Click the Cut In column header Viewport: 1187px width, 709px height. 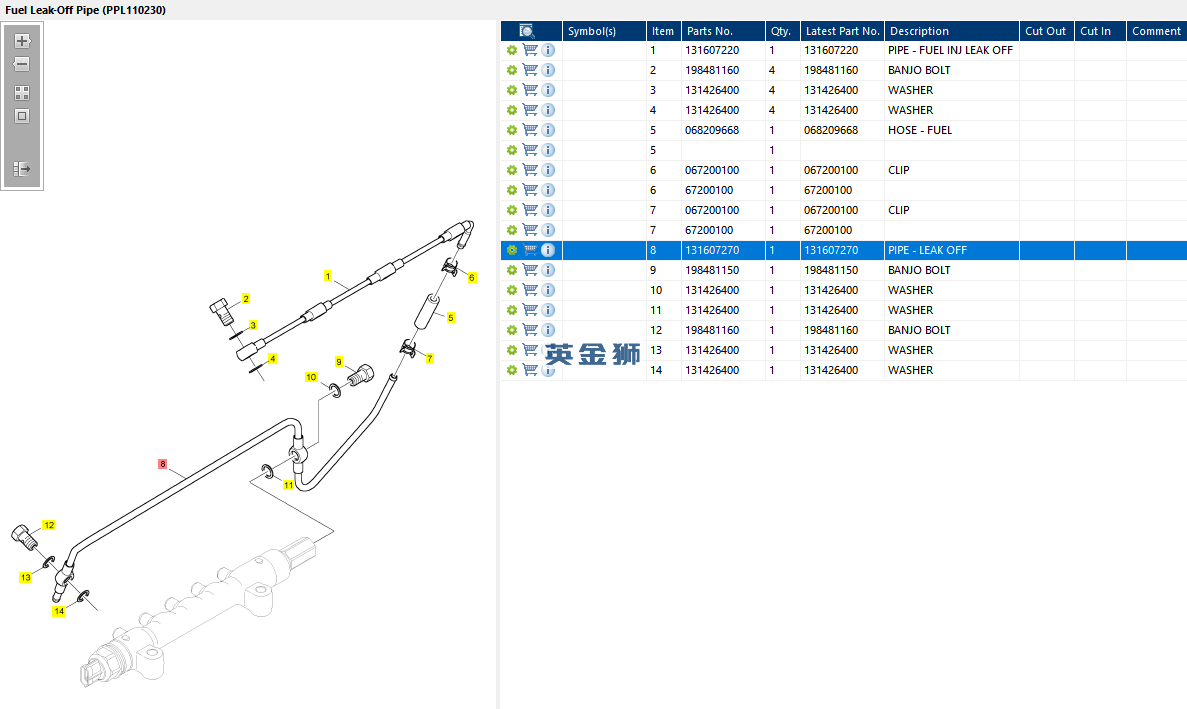point(1100,31)
